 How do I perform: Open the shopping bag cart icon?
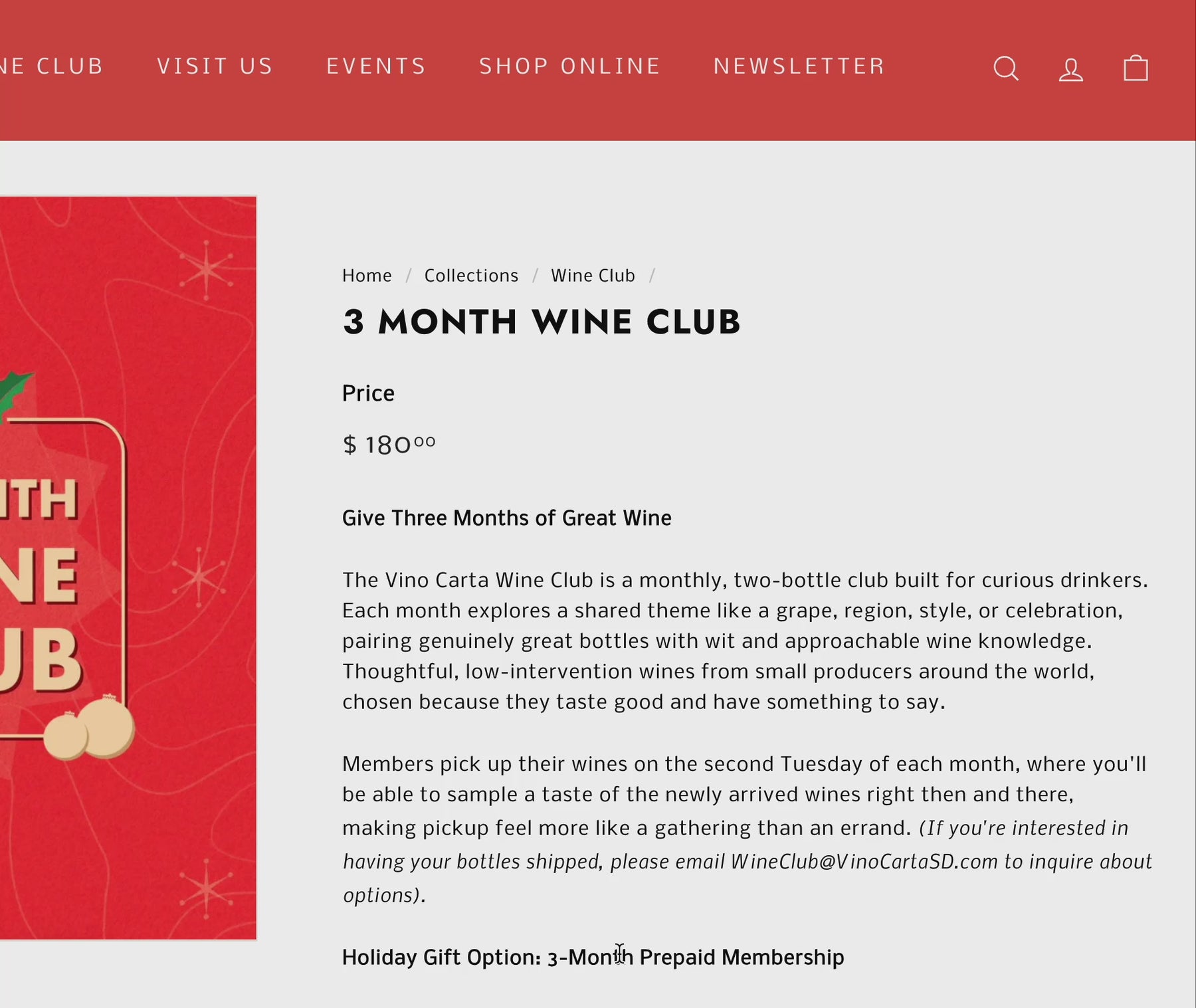pyautogui.click(x=1136, y=68)
